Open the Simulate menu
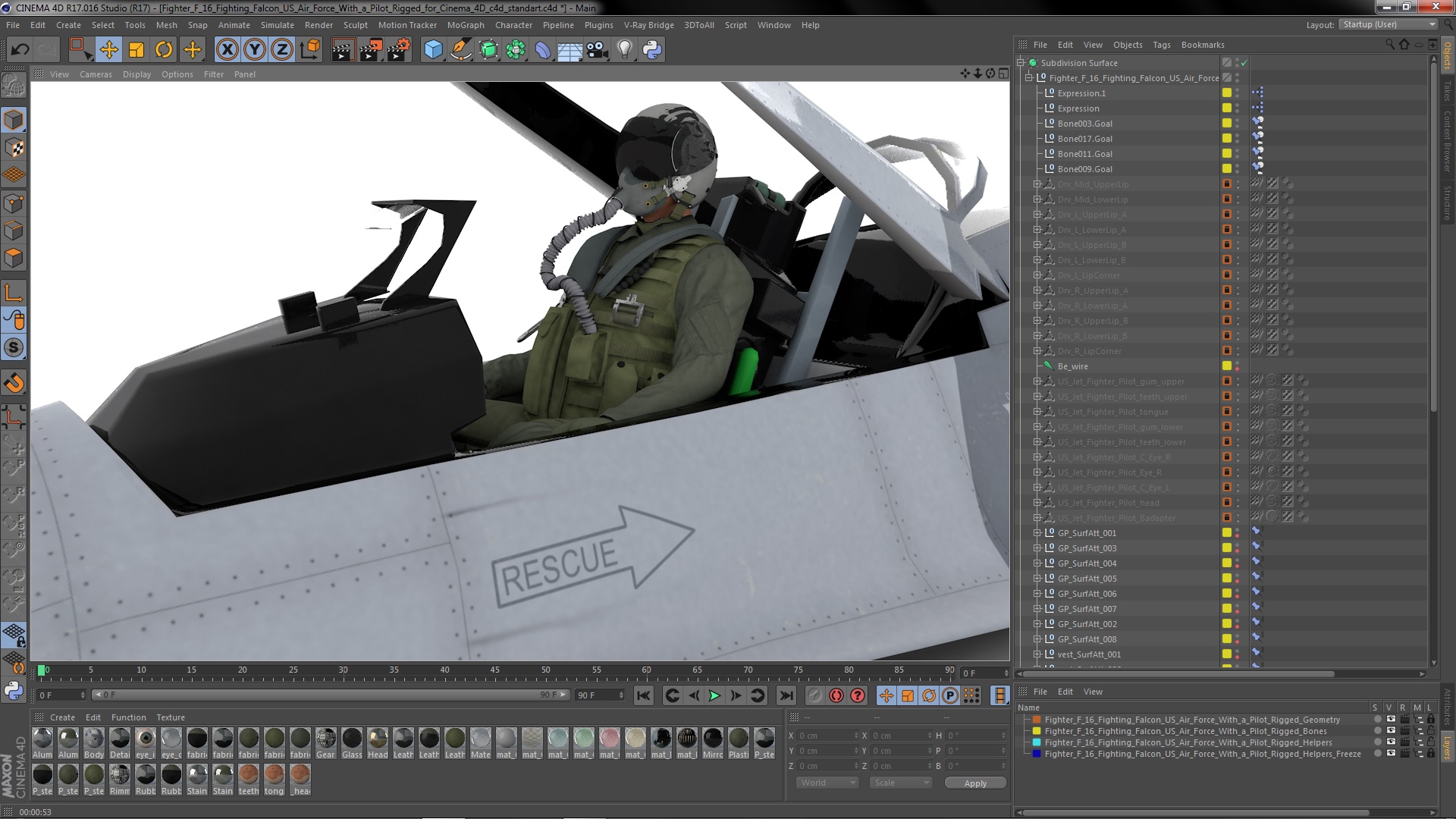Viewport: 1456px width, 819px height. (278, 25)
